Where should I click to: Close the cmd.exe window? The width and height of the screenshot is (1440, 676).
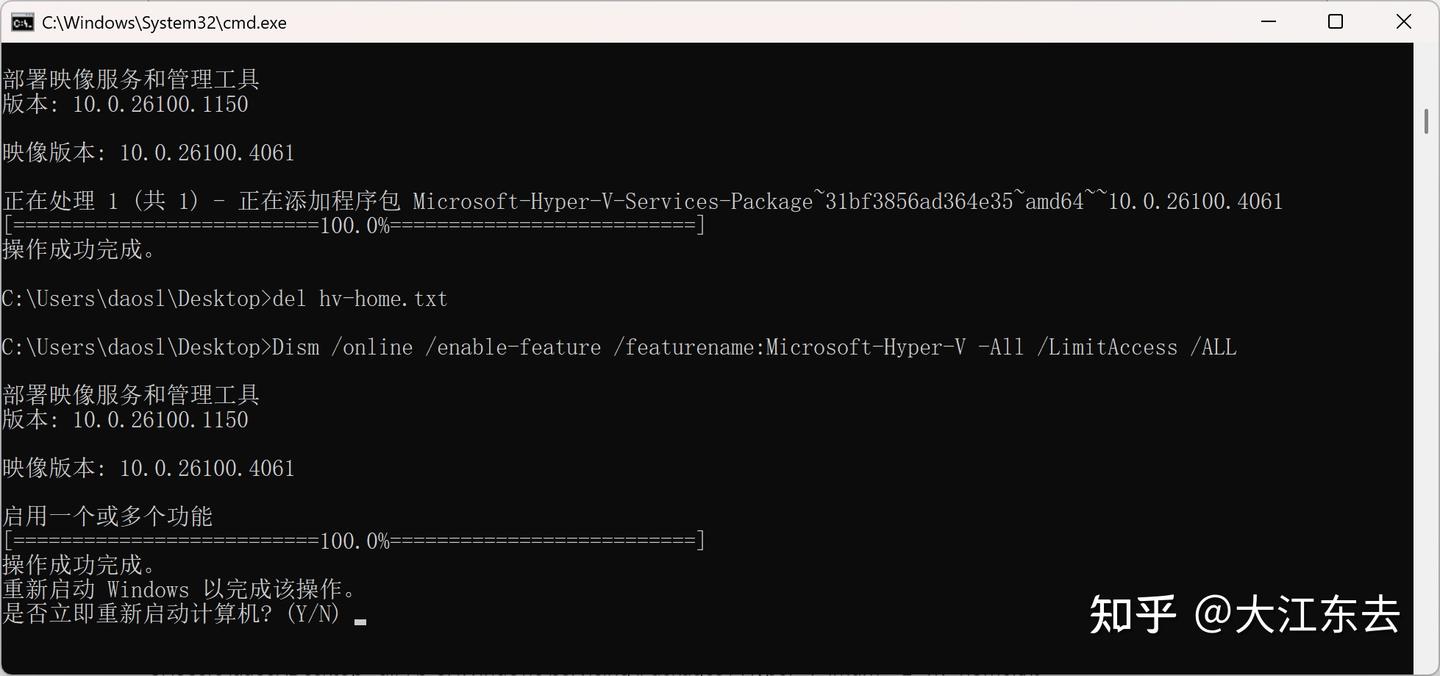click(1403, 21)
